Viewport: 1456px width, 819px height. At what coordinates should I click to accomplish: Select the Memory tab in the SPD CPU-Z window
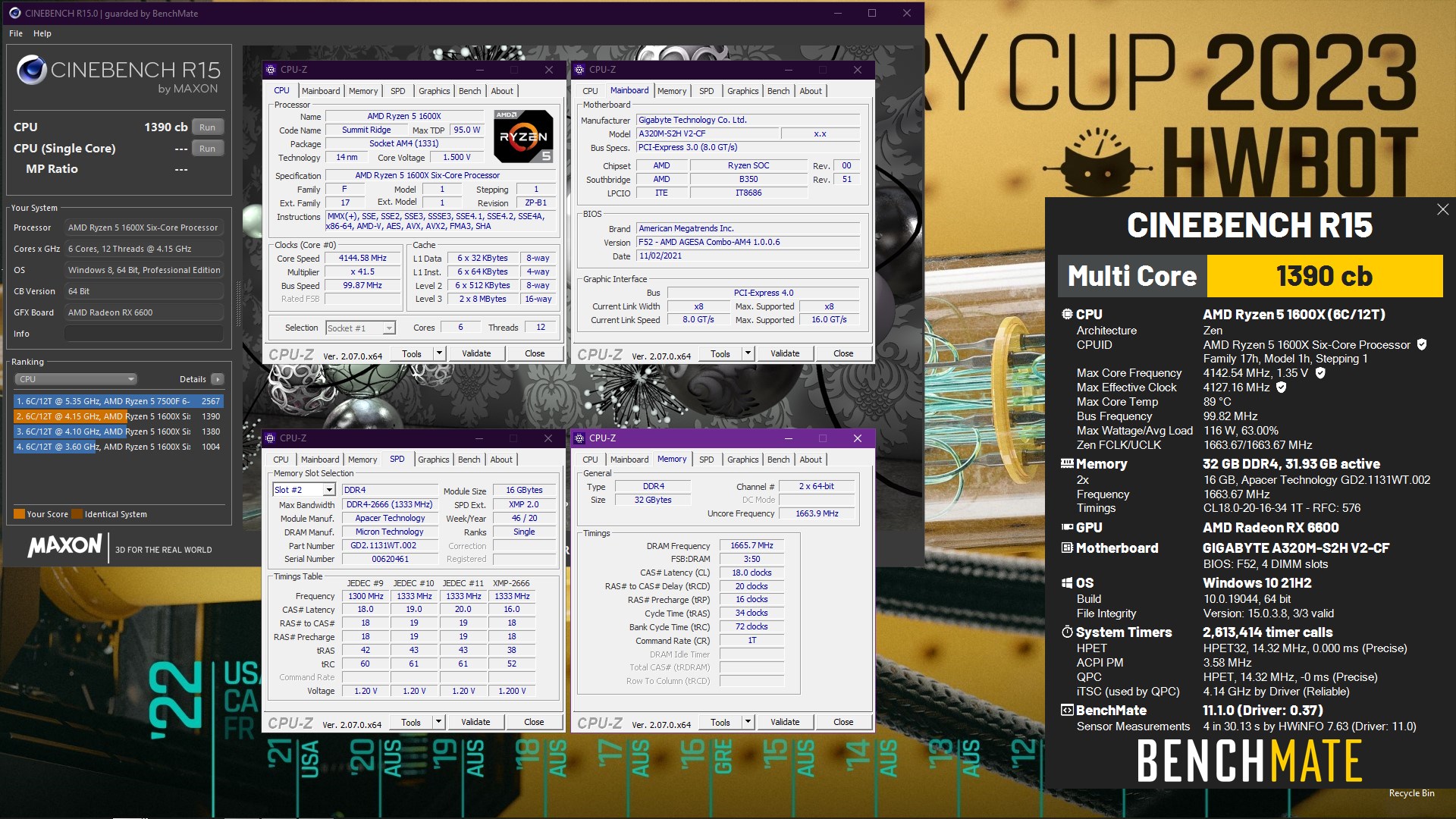pos(362,460)
